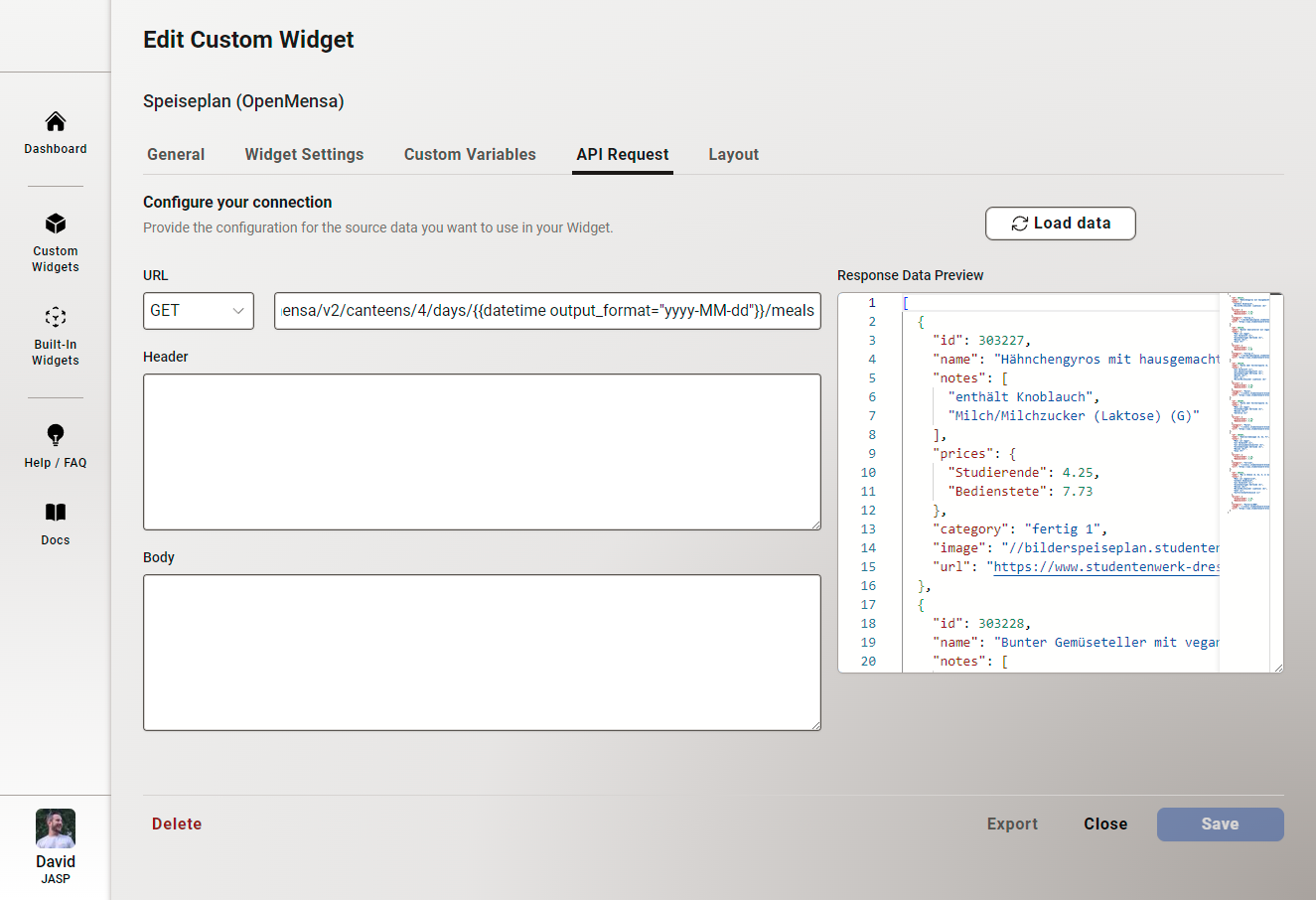Switch to the Widget Settings tab

point(304,154)
